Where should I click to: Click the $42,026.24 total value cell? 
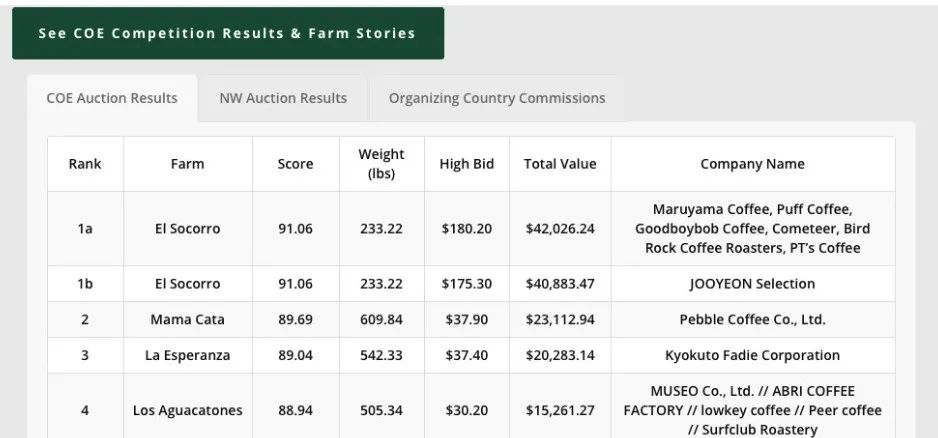560,228
